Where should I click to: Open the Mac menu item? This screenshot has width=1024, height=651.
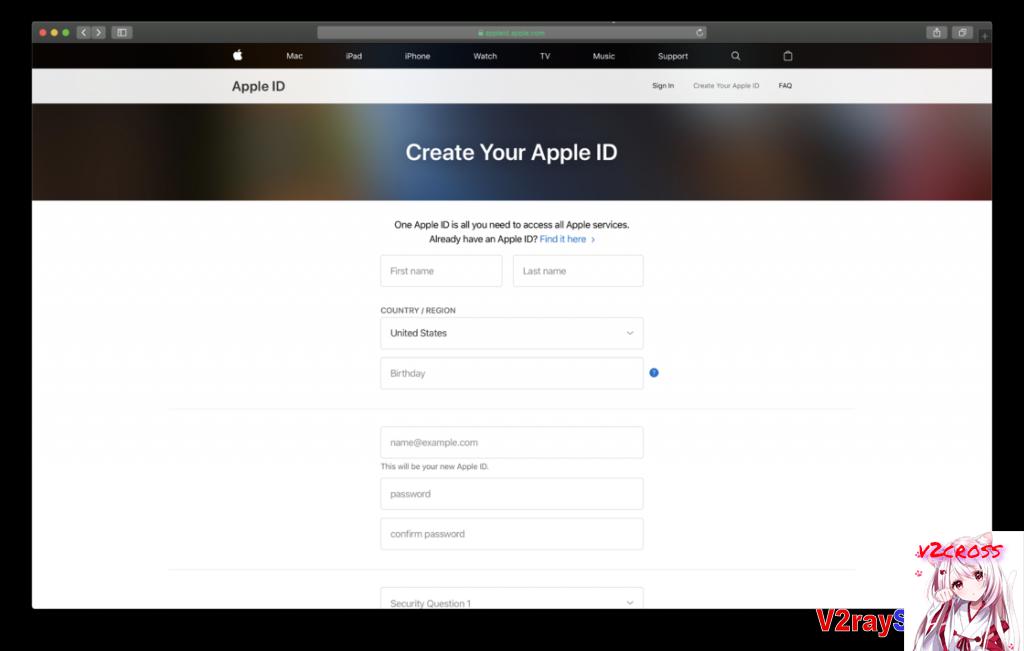point(295,56)
